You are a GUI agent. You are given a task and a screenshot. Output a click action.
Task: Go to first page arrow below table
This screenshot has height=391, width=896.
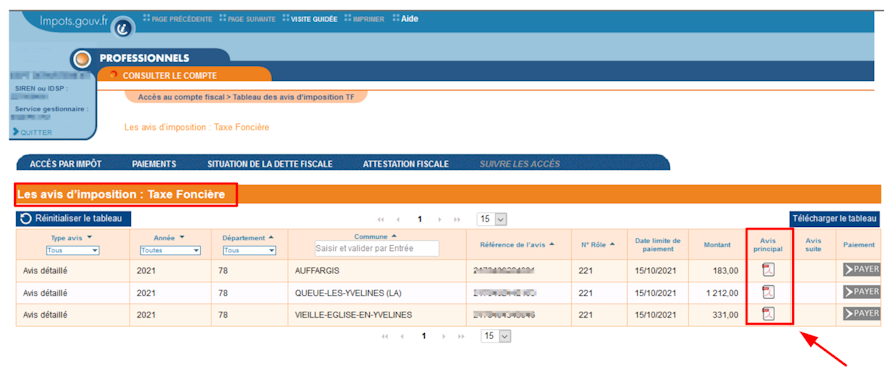(384, 336)
